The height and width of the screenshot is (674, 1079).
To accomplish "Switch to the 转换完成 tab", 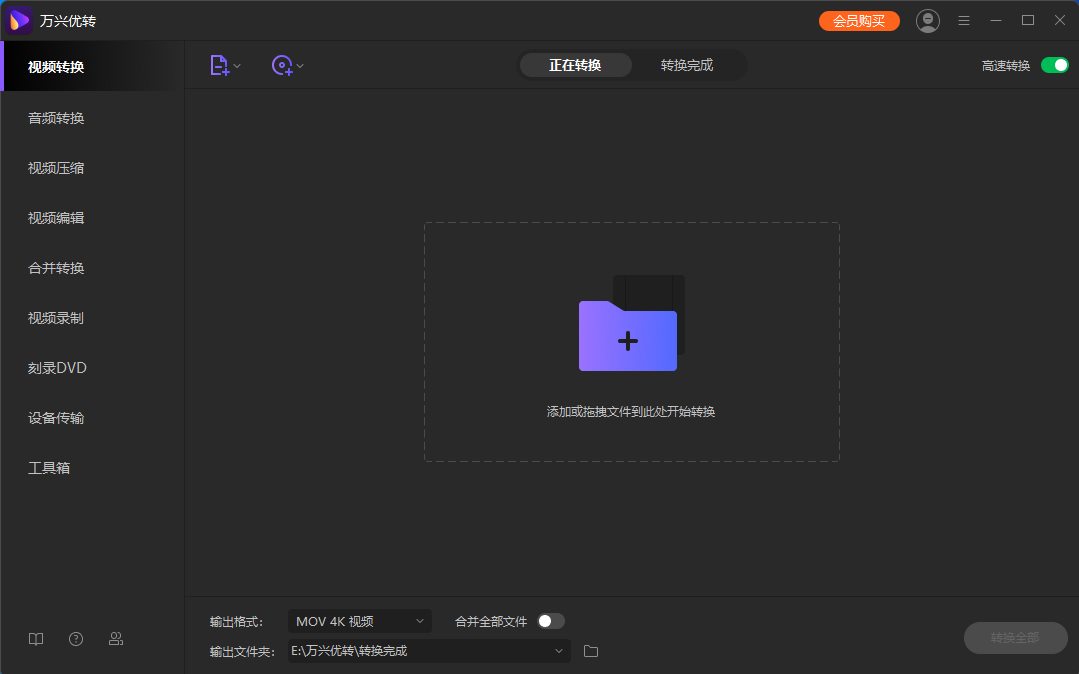I will (x=687, y=65).
